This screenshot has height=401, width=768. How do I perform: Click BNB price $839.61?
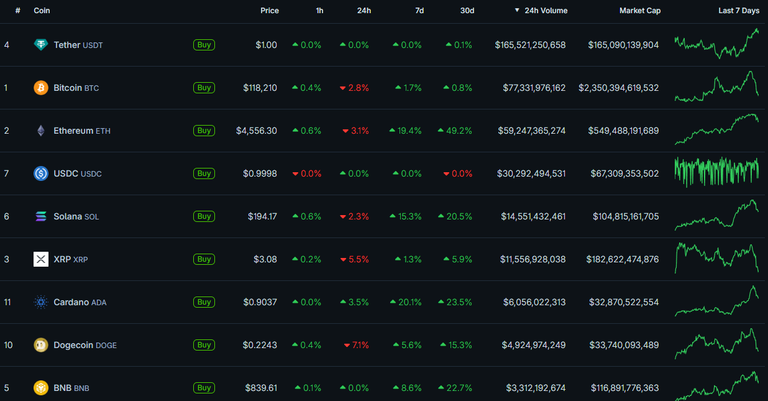tap(261, 388)
